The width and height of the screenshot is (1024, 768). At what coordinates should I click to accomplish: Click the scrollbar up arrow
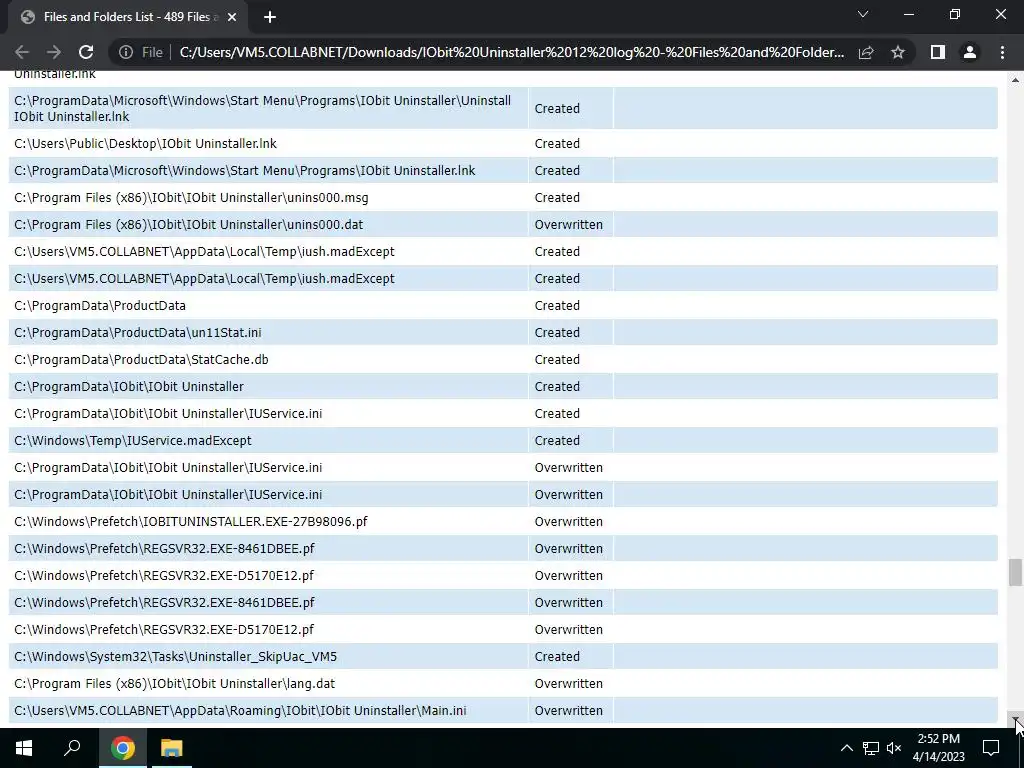coord(1015,80)
